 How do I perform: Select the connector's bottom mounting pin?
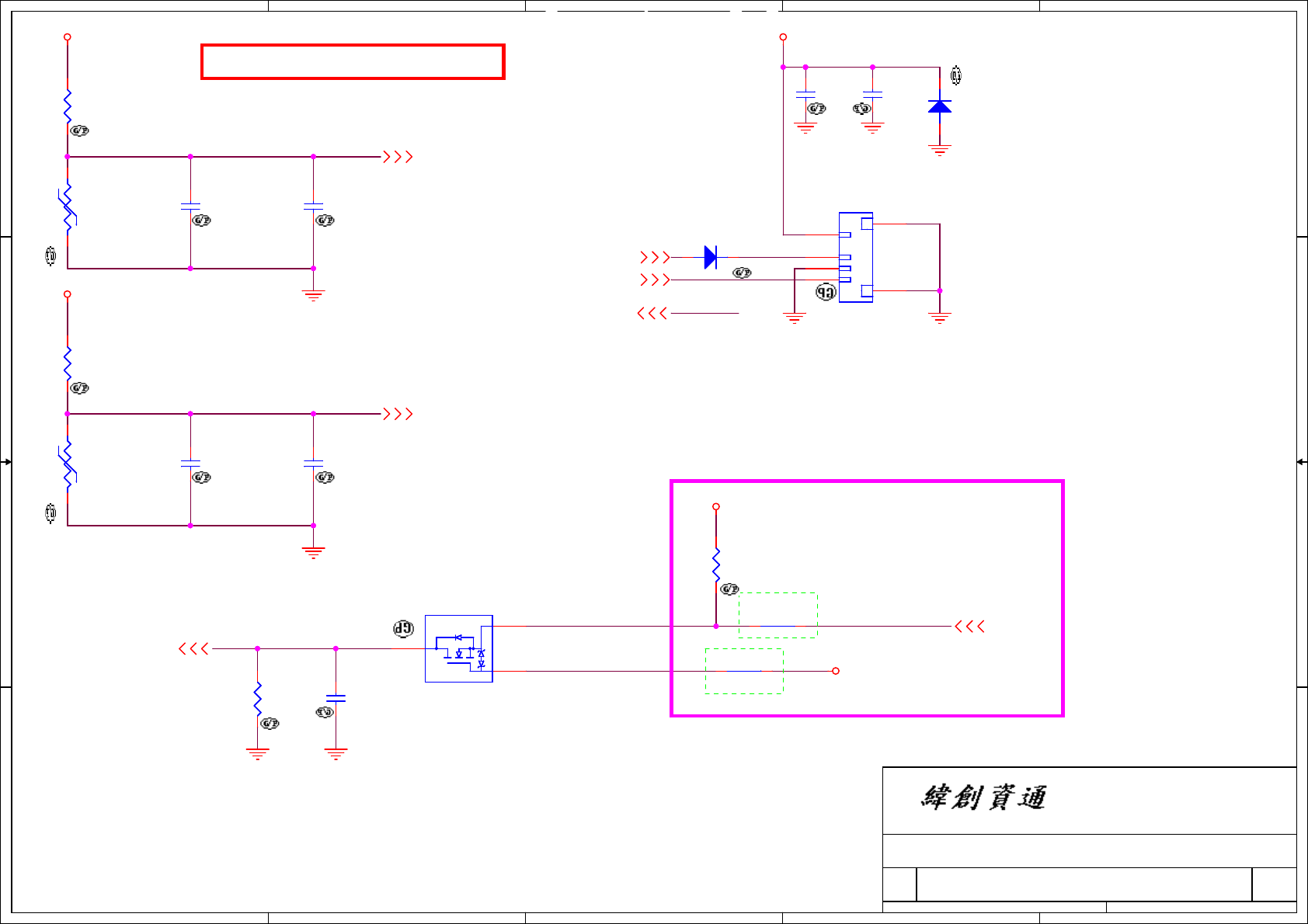(867, 291)
